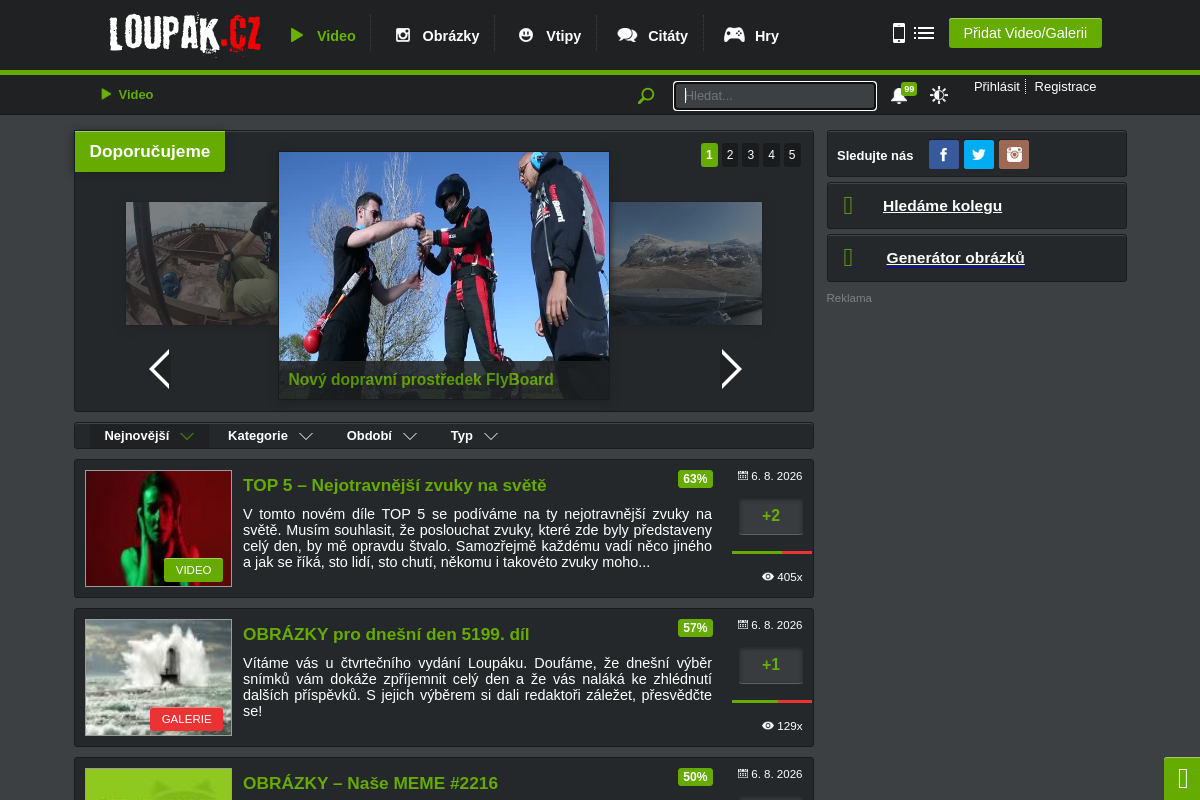This screenshot has height=800, width=1200.
Task: Click calendar icon on MEME #2216 date
Action: [x=743, y=774]
